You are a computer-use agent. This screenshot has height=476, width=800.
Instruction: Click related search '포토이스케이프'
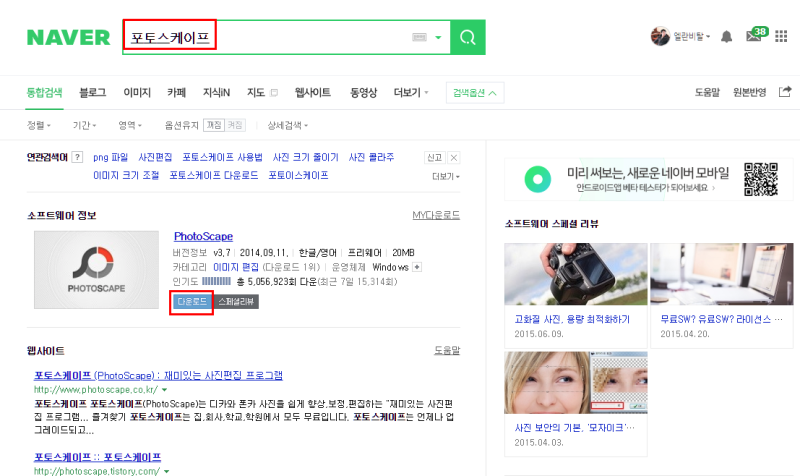pyautogui.click(x=298, y=175)
